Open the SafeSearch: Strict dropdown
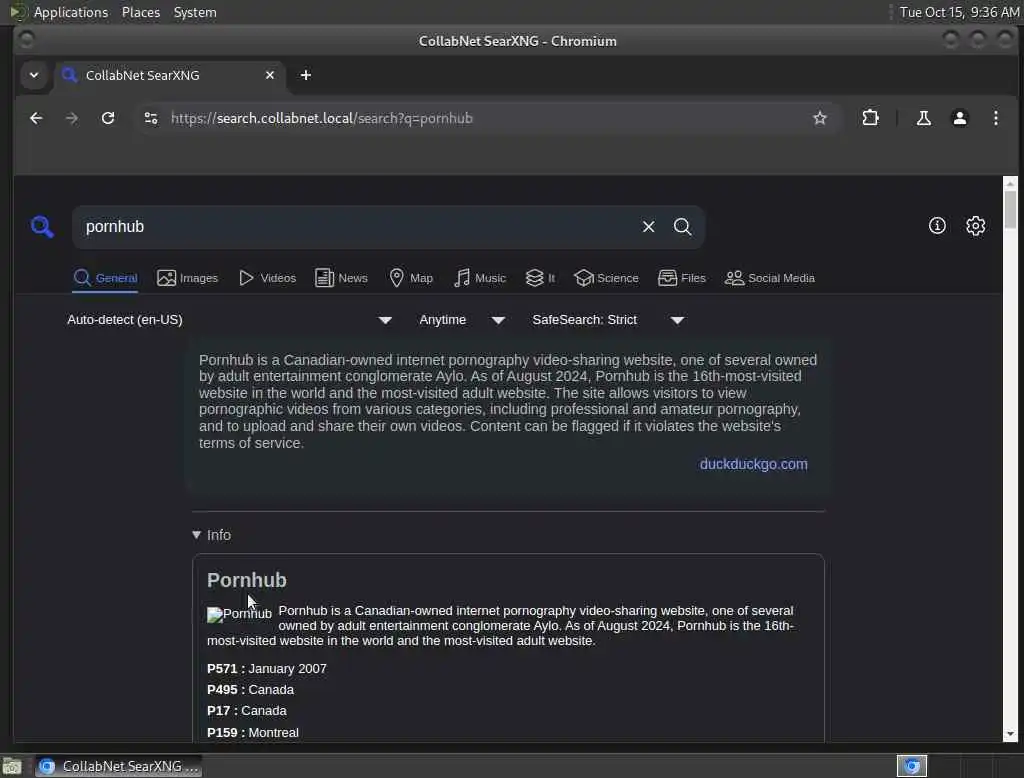1024x778 pixels. point(608,320)
